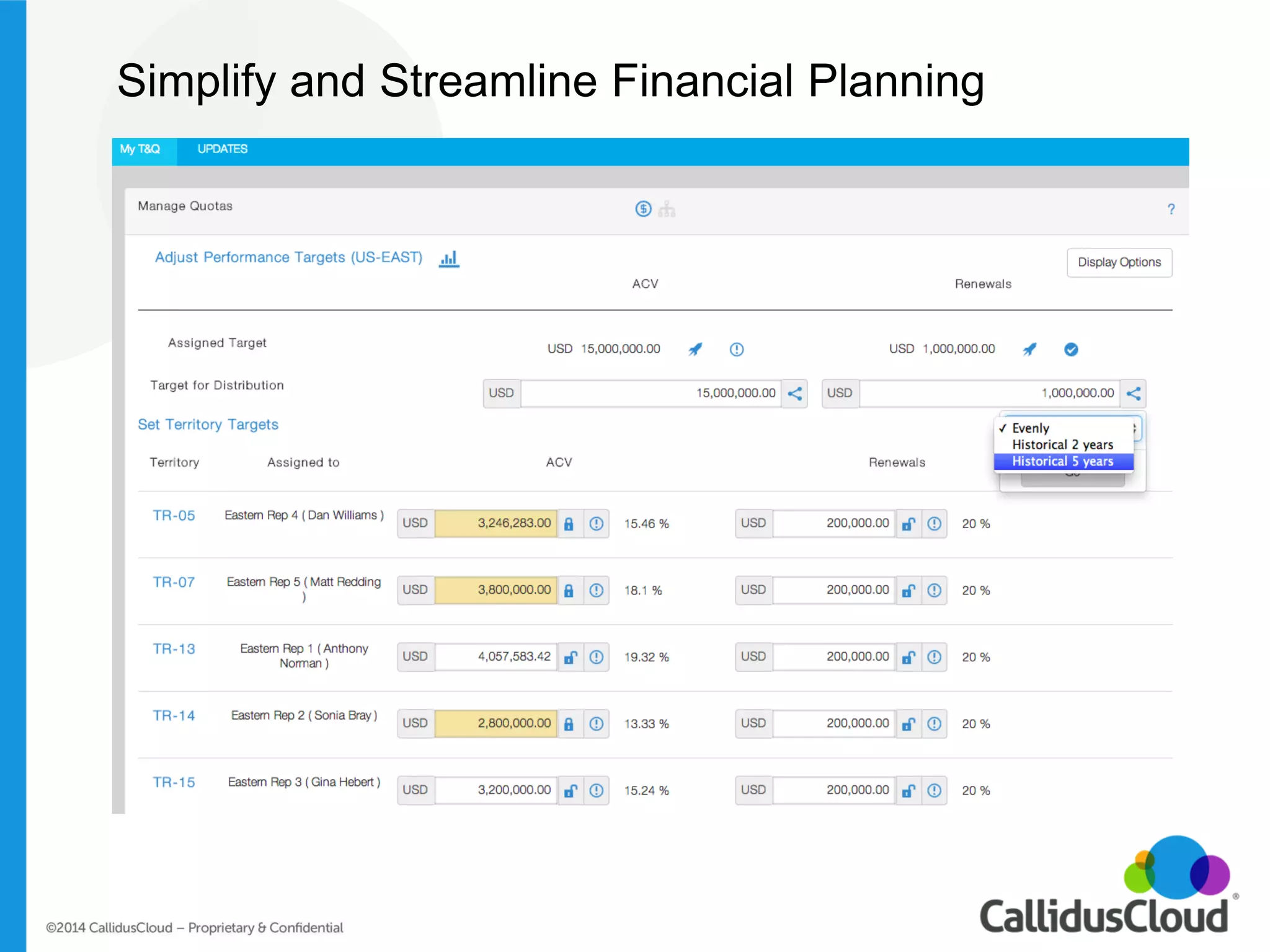Unlock the ACV value for TR-05
1270x952 pixels.
(x=569, y=524)
